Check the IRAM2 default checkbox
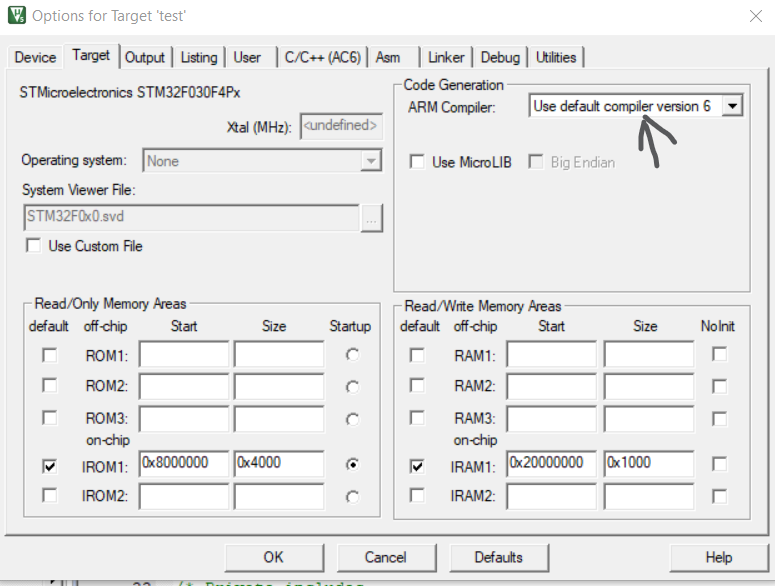The image size is (775, 586). click(417, 495)
